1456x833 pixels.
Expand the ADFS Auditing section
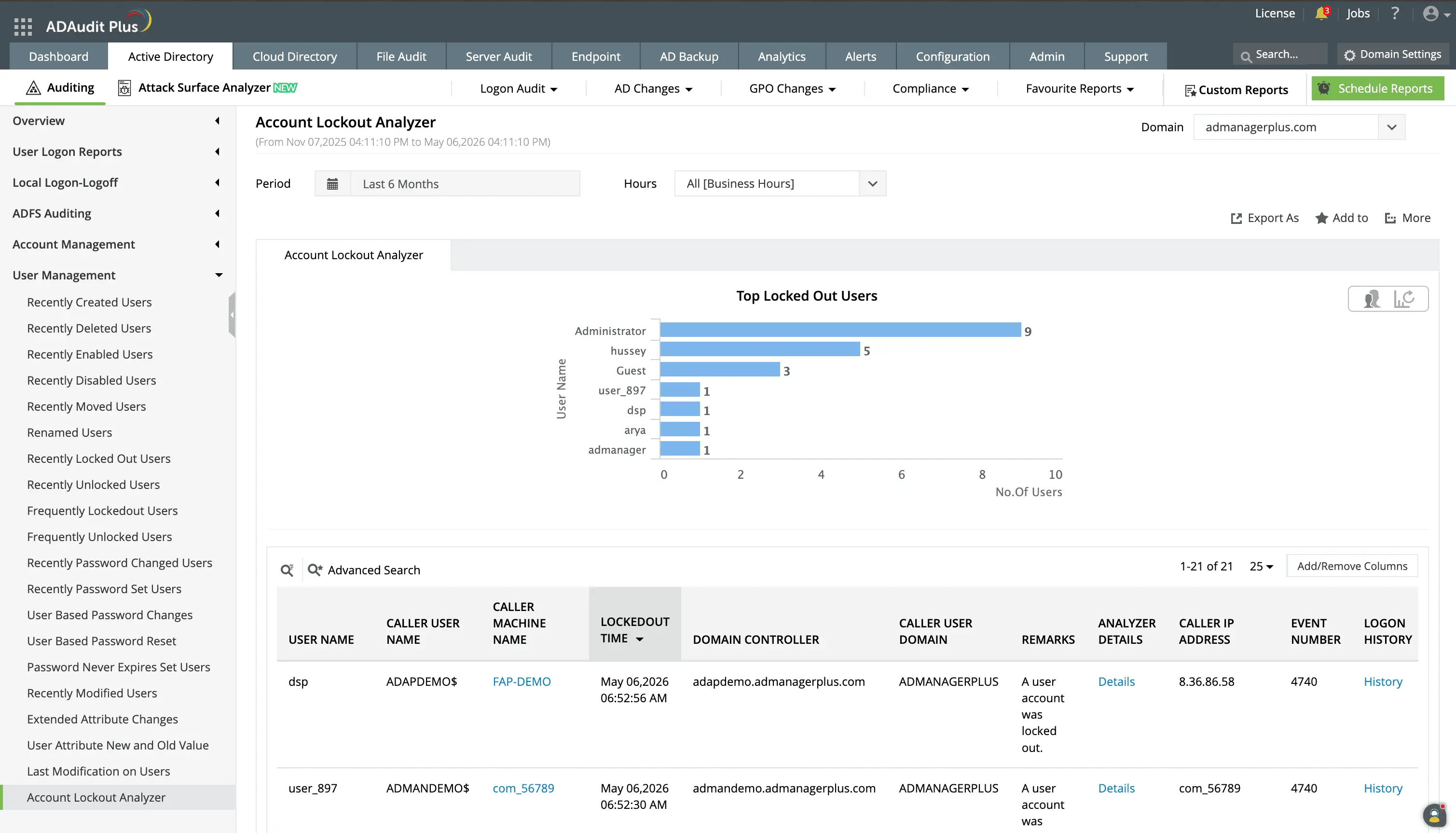click(x=117, y=213)
